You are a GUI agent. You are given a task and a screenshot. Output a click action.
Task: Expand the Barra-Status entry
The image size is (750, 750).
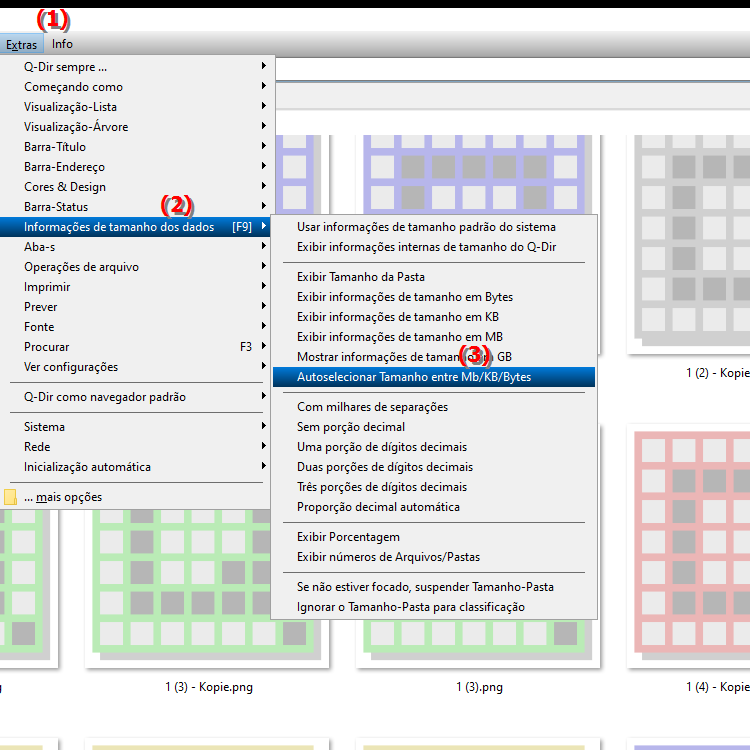[x=136, y=207]
